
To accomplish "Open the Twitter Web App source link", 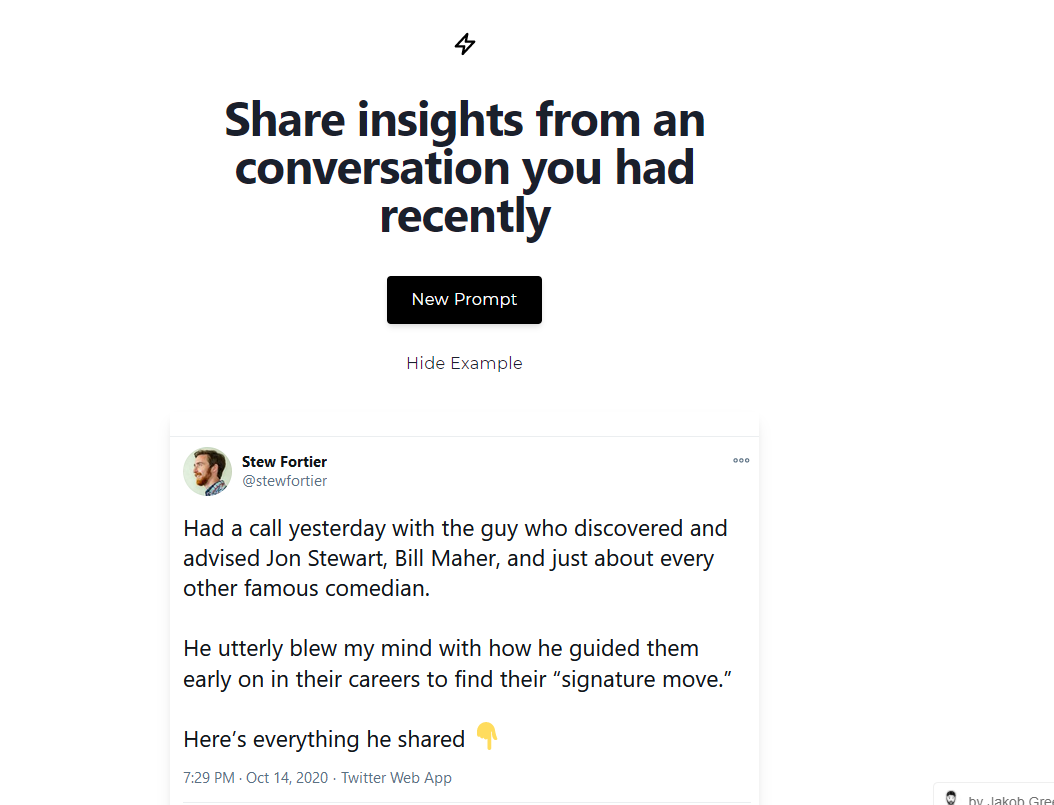I will (397, 778).
